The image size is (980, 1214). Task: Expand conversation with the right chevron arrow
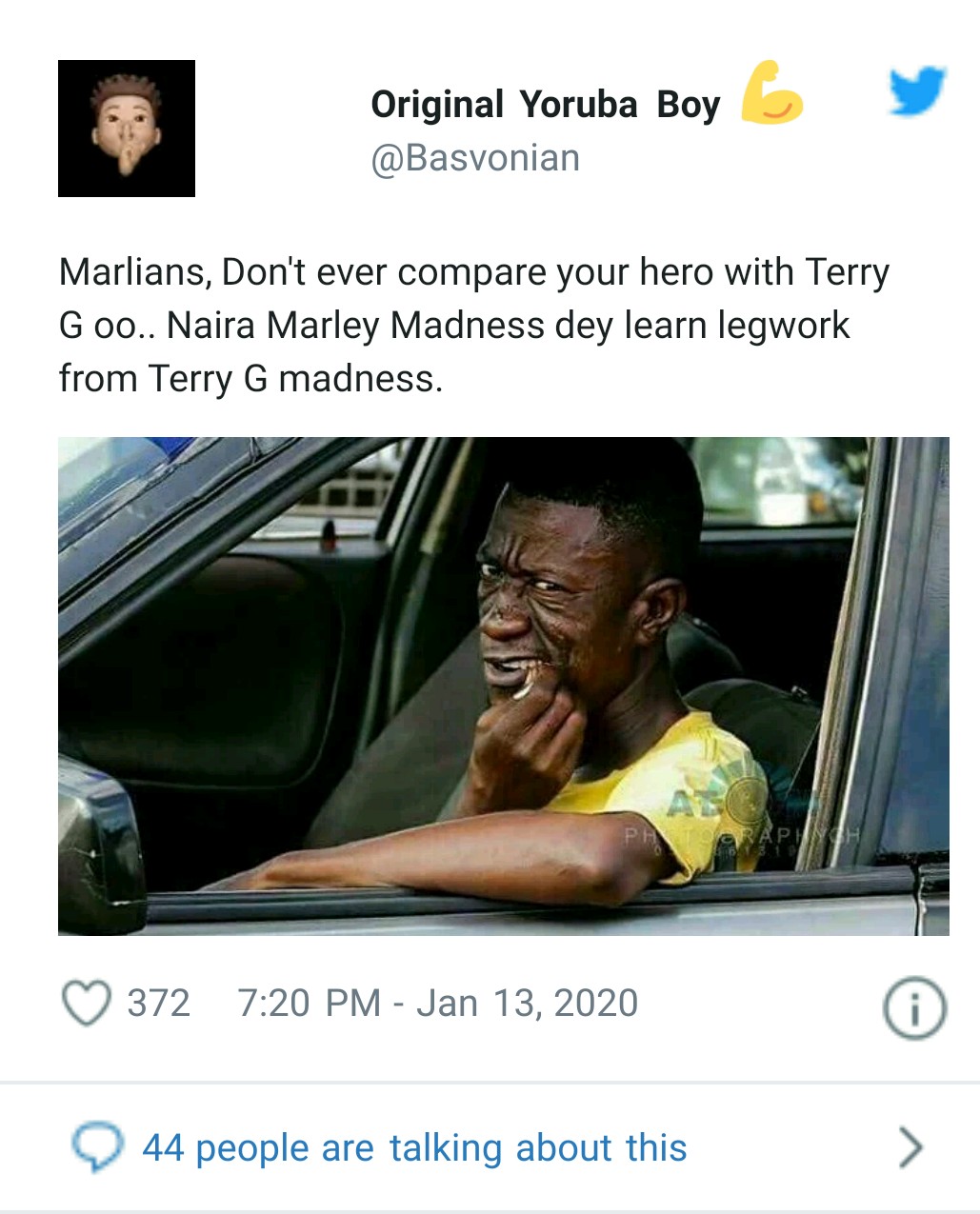click(910, 1147)
